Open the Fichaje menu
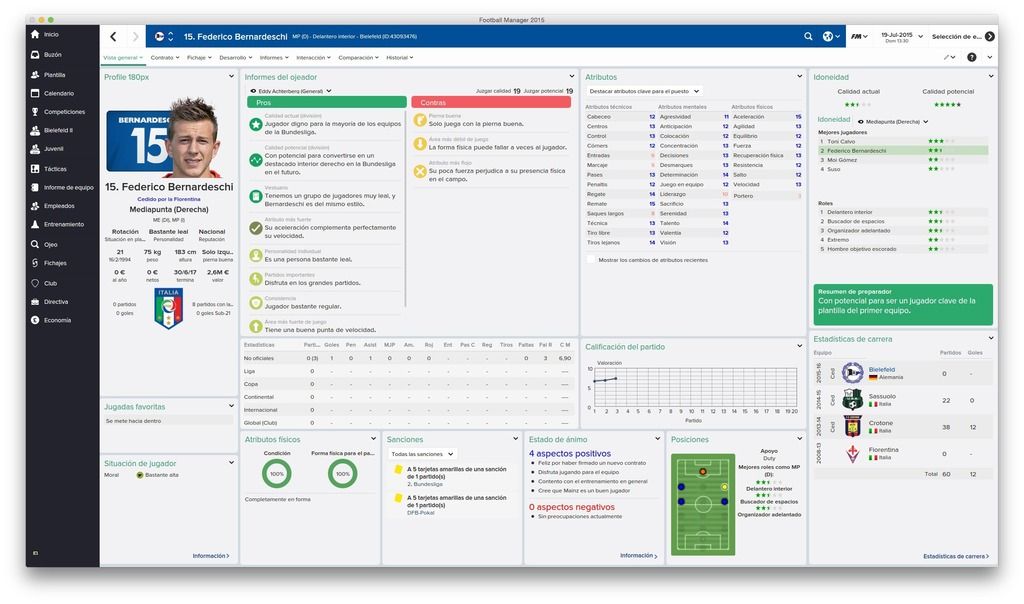The height and width of the screenshot is (604, 1024). click(x=199, y=57)
